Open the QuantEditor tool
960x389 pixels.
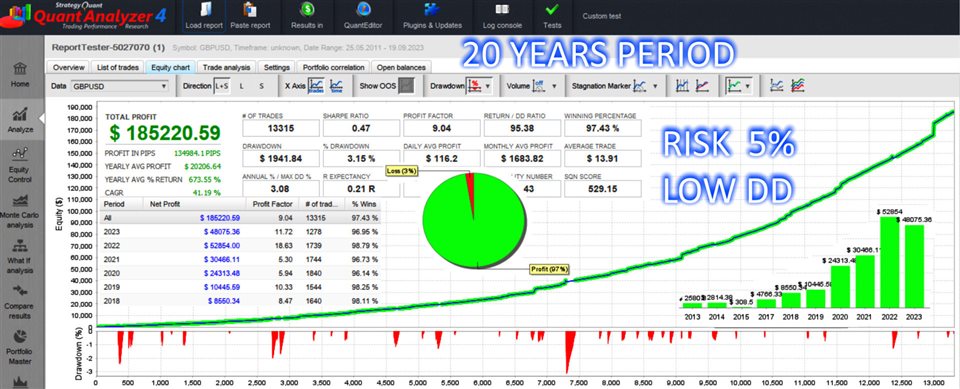click(364, 17)
